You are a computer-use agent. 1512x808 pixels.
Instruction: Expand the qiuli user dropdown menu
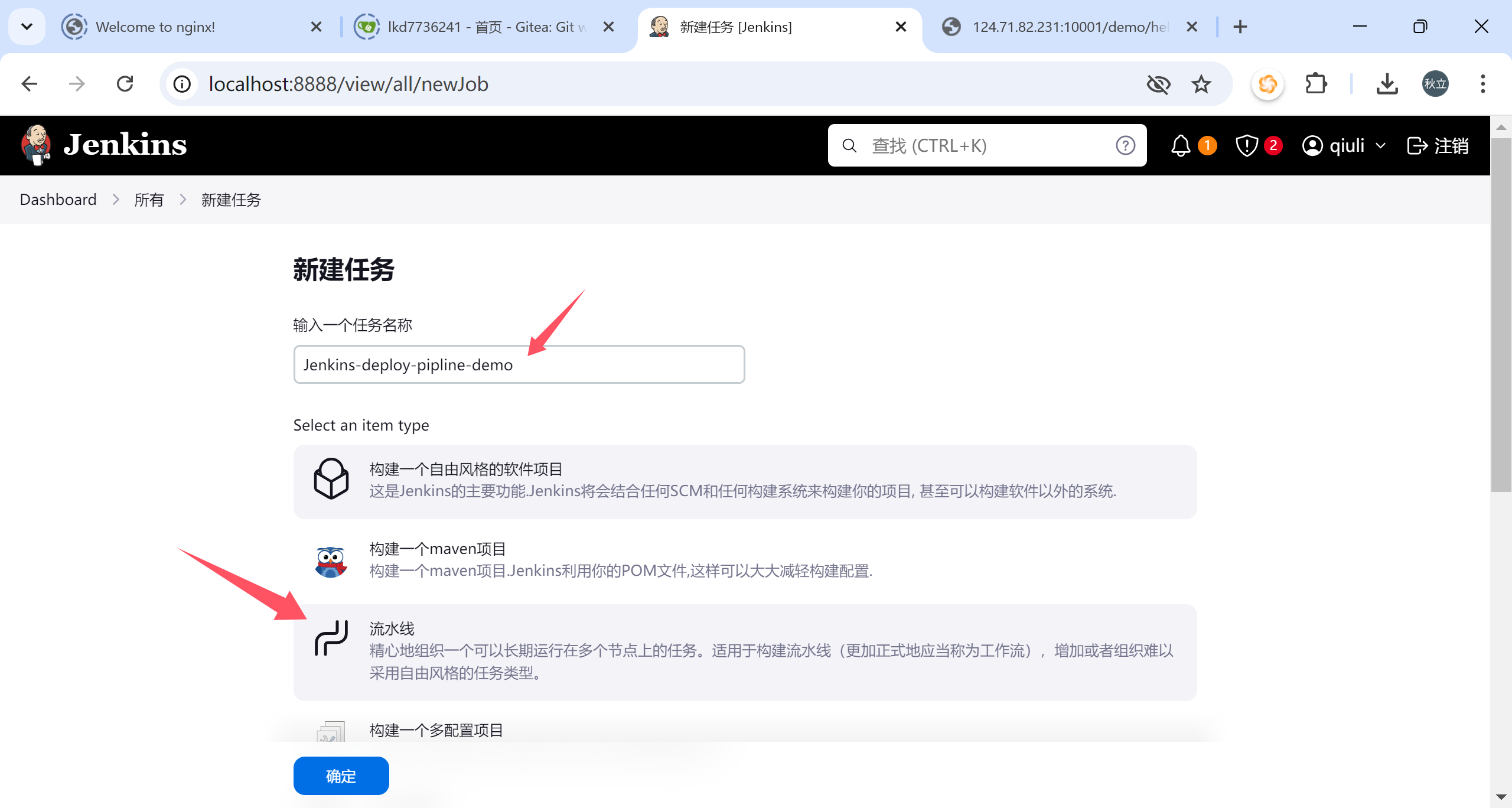click(1380, 145)
